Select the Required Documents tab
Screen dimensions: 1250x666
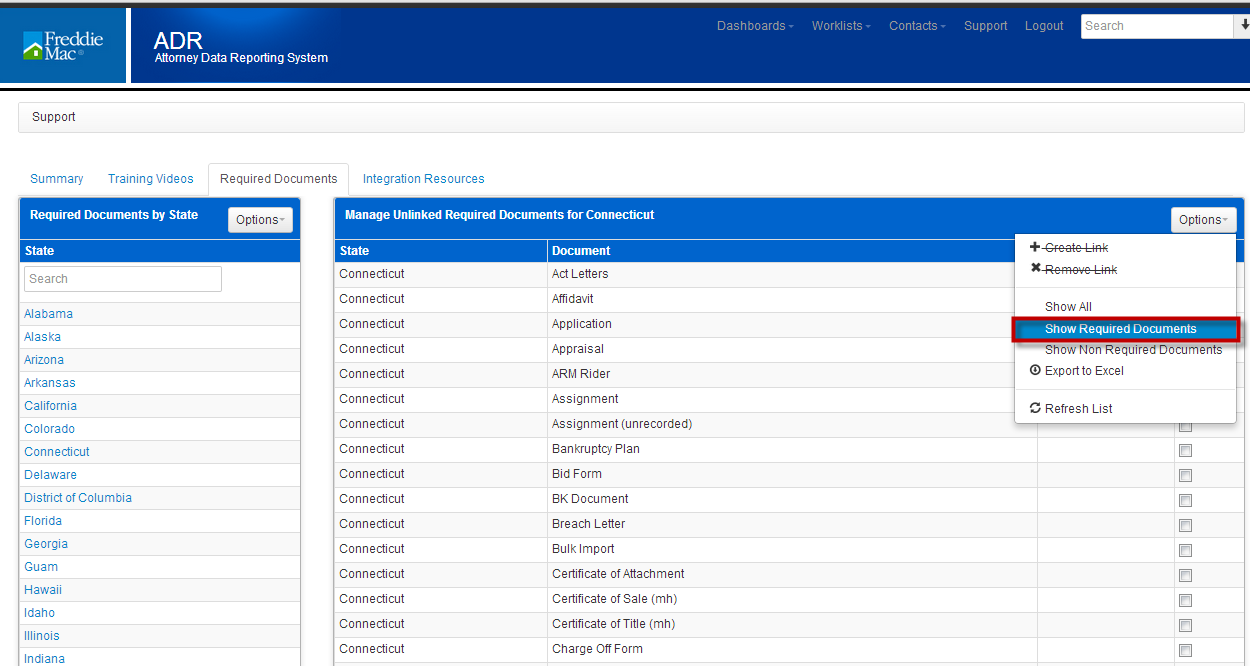[x=279, y=179]
